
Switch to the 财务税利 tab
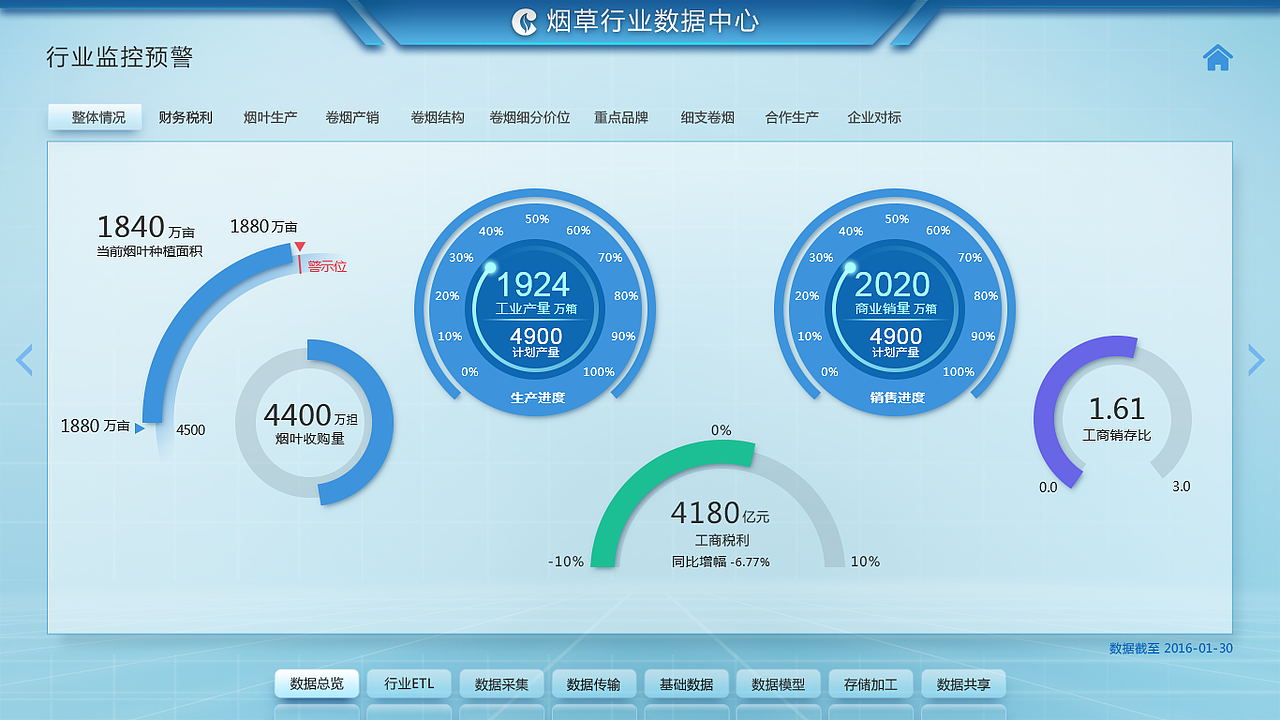183,117
